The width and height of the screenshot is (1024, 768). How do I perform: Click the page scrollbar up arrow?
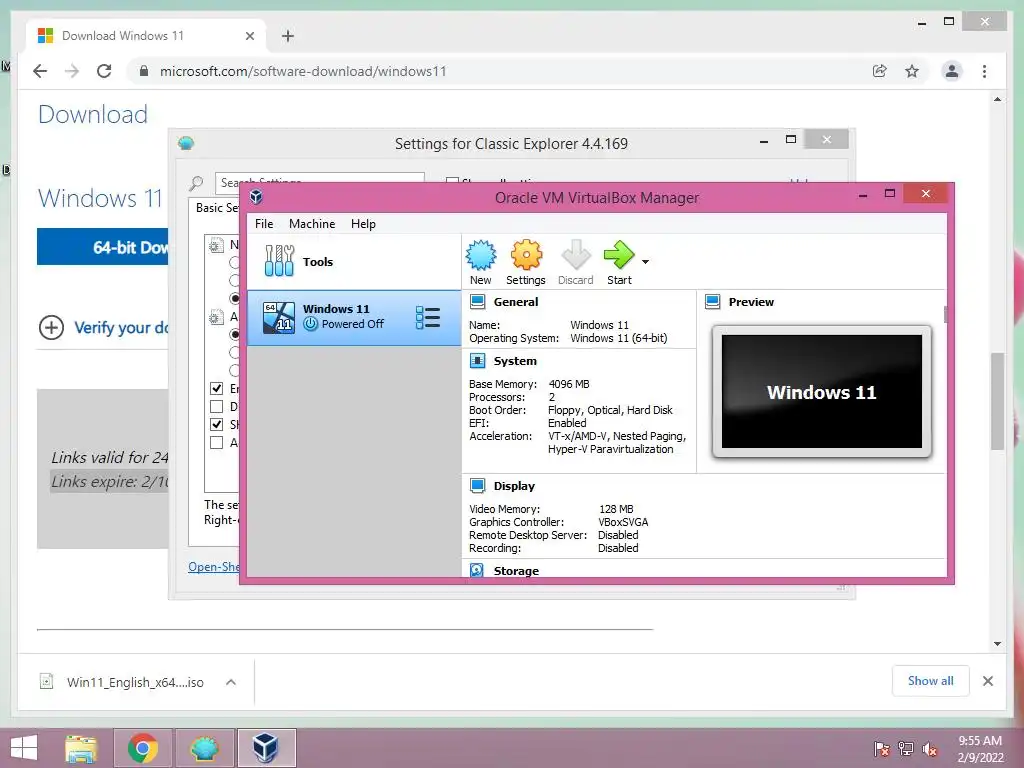point(997,99)
